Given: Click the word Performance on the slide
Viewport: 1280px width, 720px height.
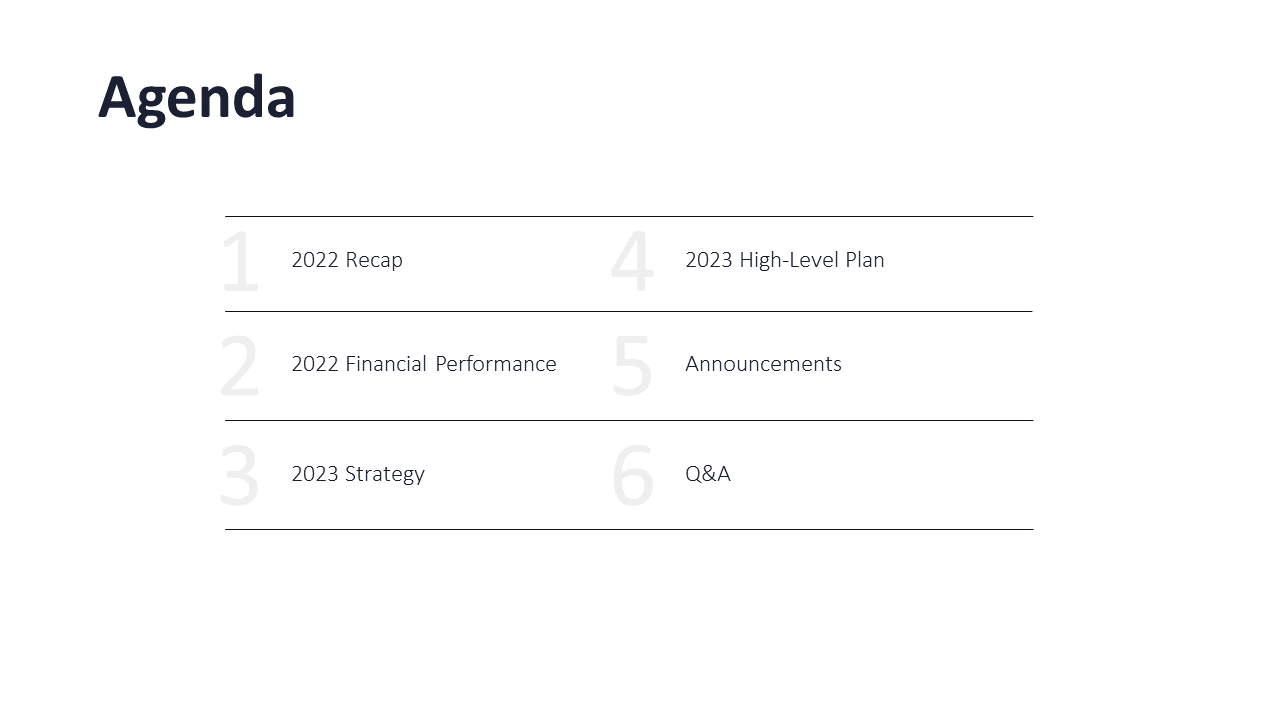Looking at the screenshot, I should [x=496, y=364].
